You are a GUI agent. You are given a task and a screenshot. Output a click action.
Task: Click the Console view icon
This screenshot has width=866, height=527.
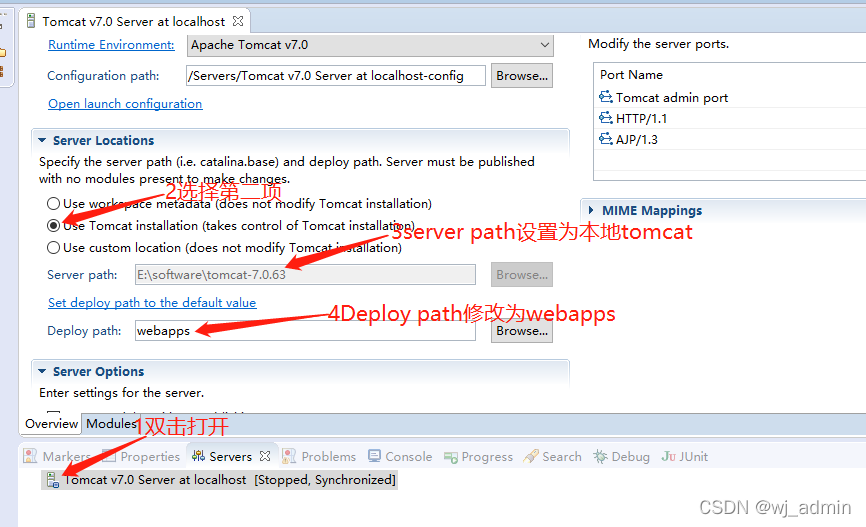tap(374, 456)
